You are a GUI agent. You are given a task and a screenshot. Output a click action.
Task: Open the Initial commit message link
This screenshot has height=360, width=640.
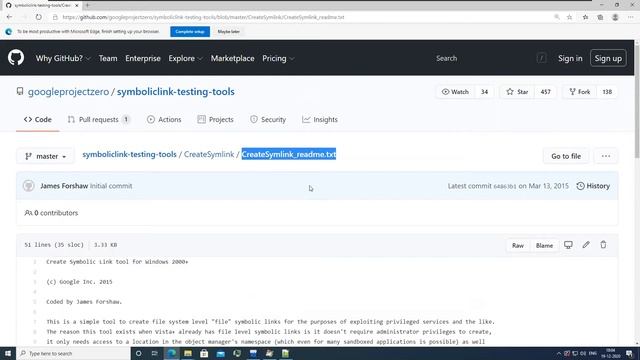pos(111,186)
